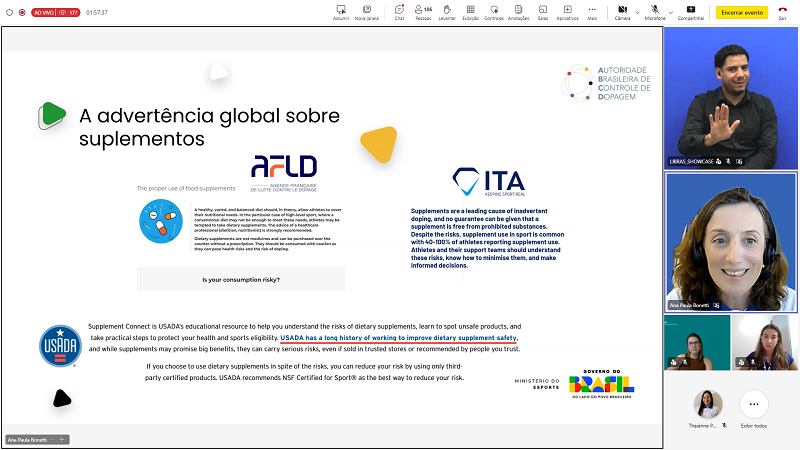Select the teal-background participant video tile

tap(697, 342)
